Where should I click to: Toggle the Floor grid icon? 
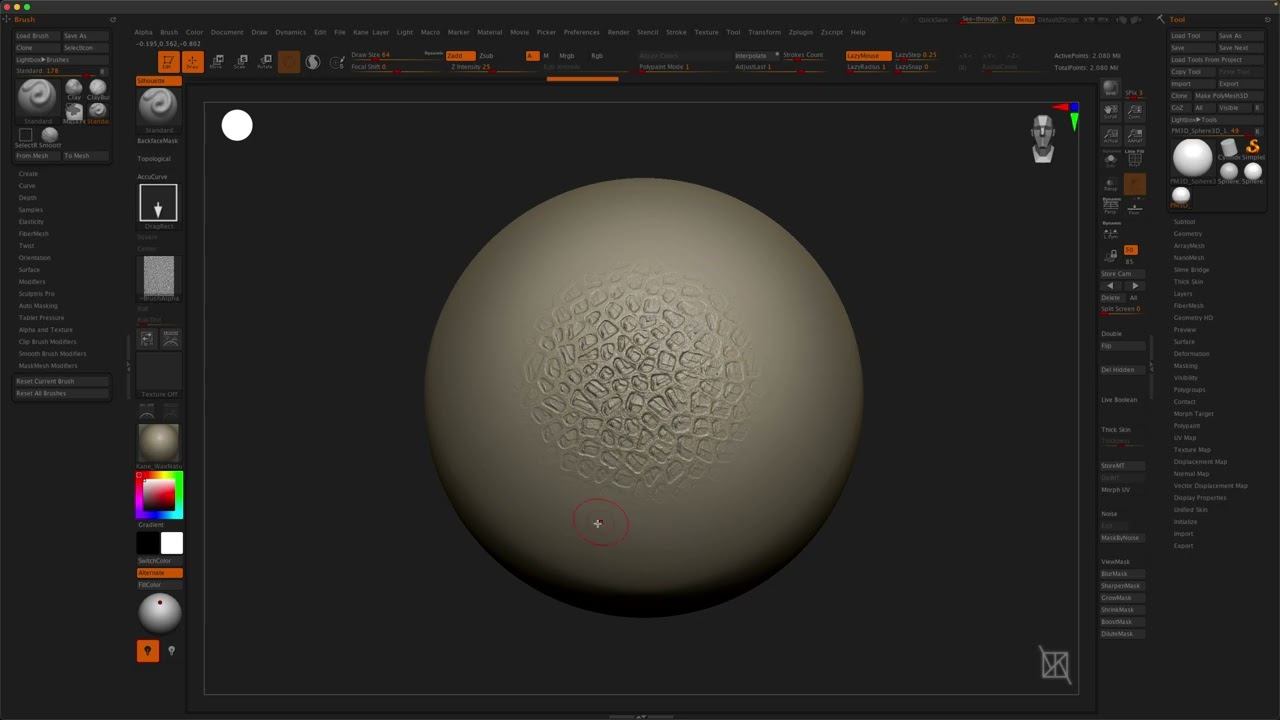(x=1135, y=206)
